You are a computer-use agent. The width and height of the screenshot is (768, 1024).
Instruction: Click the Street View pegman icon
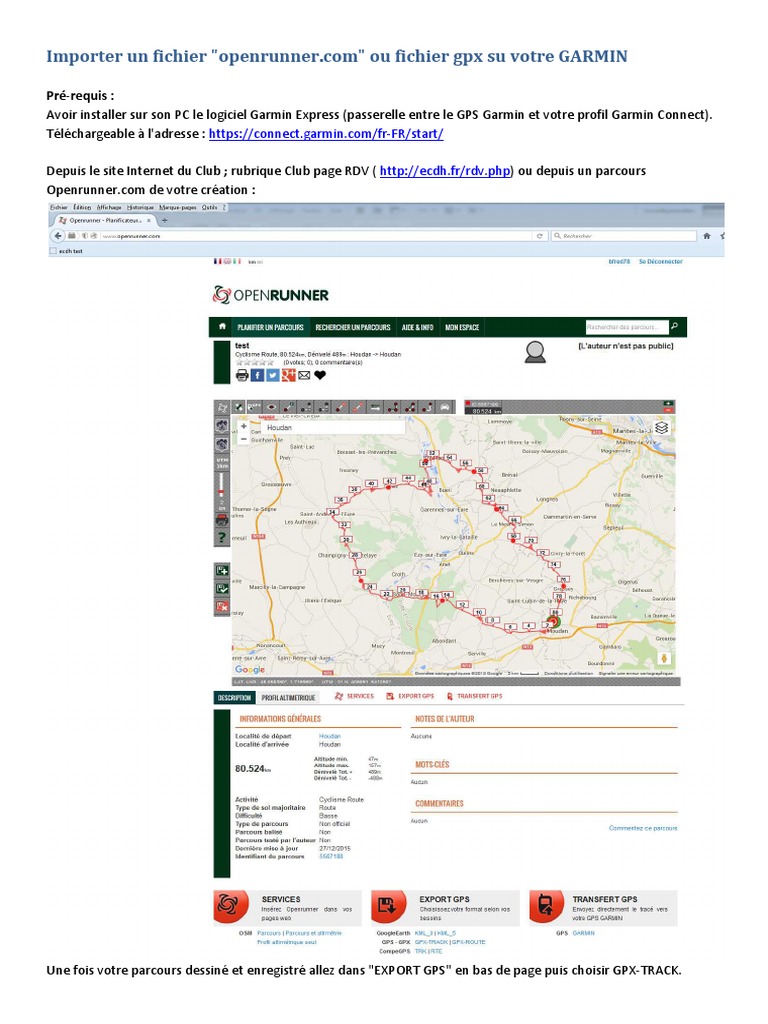(664, 658)
